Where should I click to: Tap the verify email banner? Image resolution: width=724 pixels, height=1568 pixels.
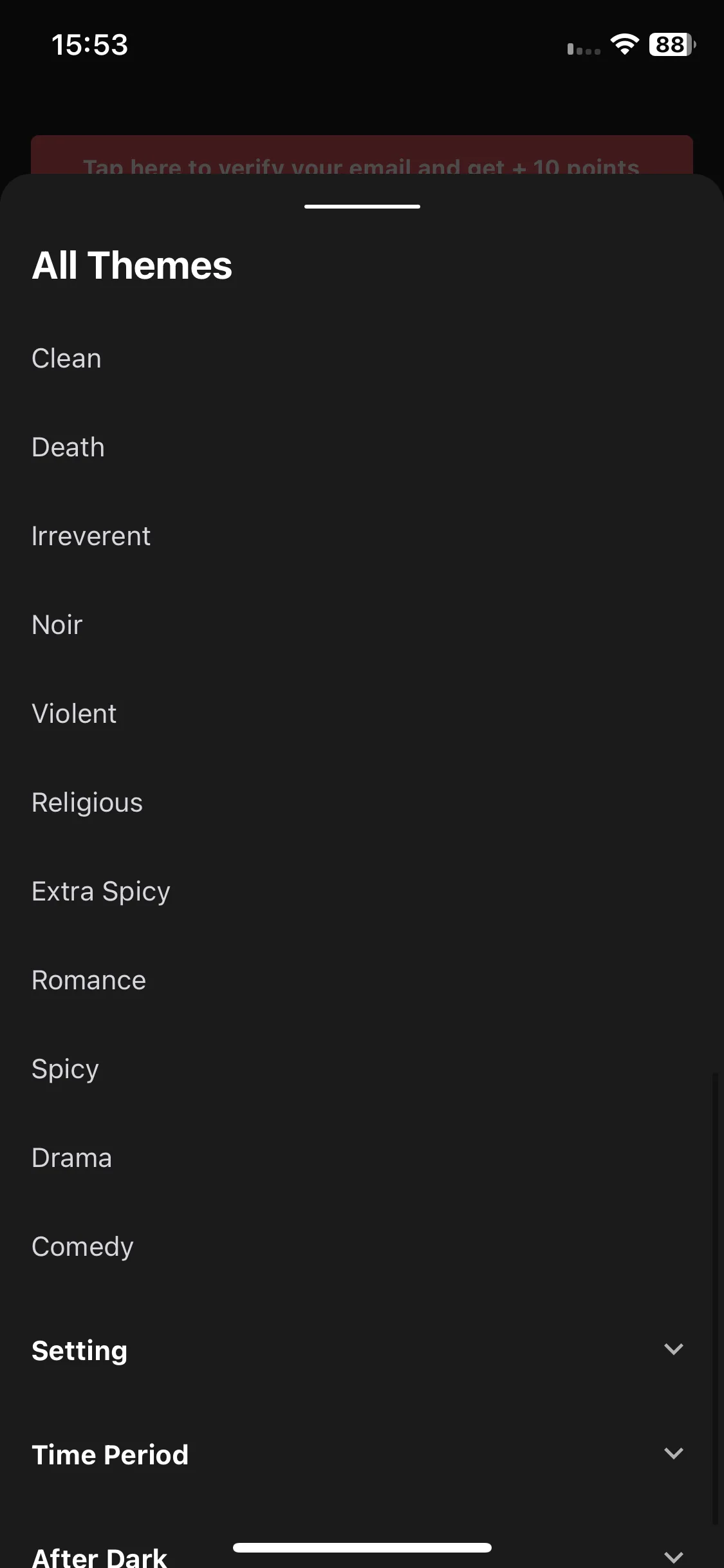(362, 155)
